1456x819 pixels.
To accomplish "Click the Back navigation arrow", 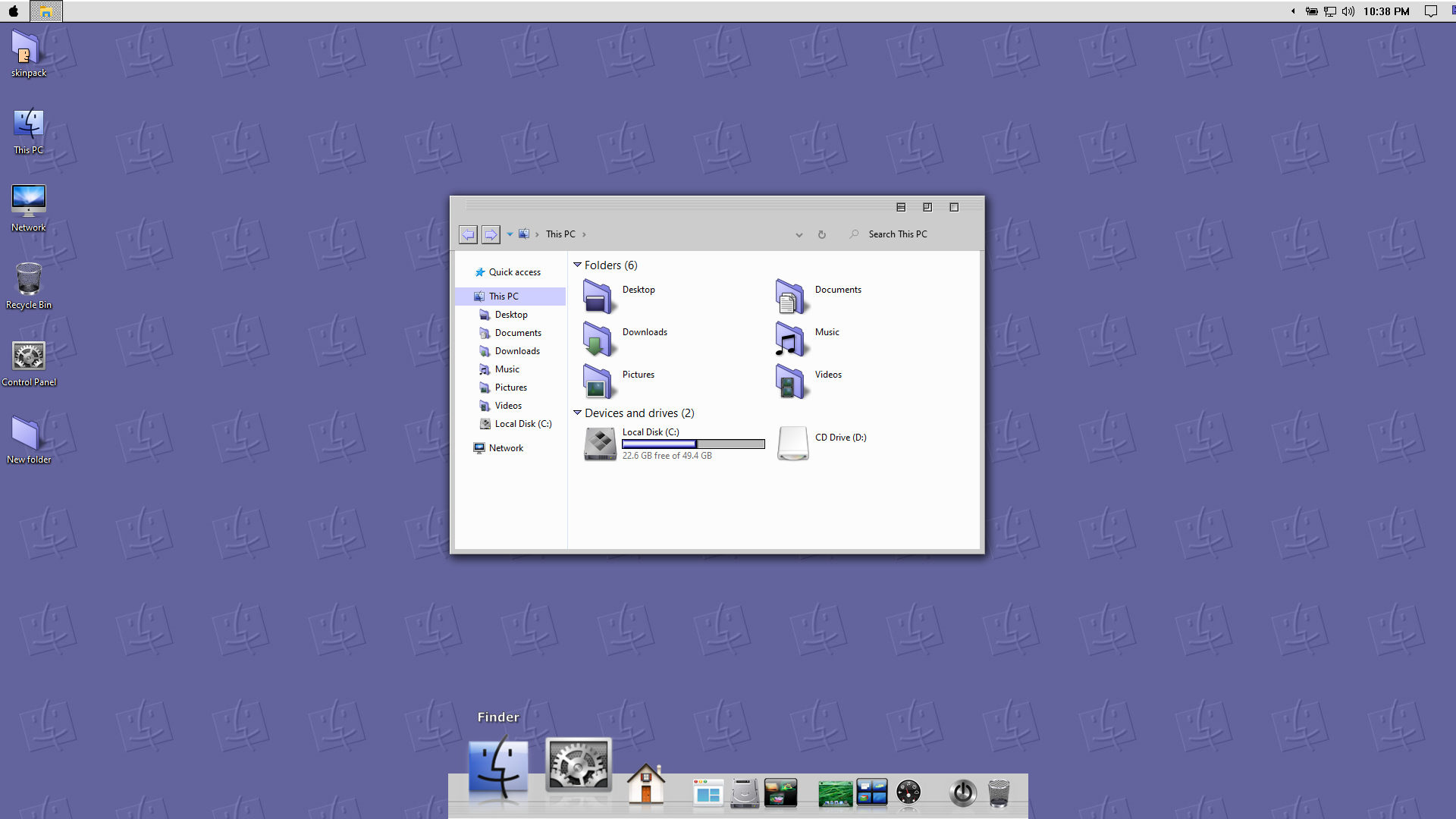I will click(468, 234).
